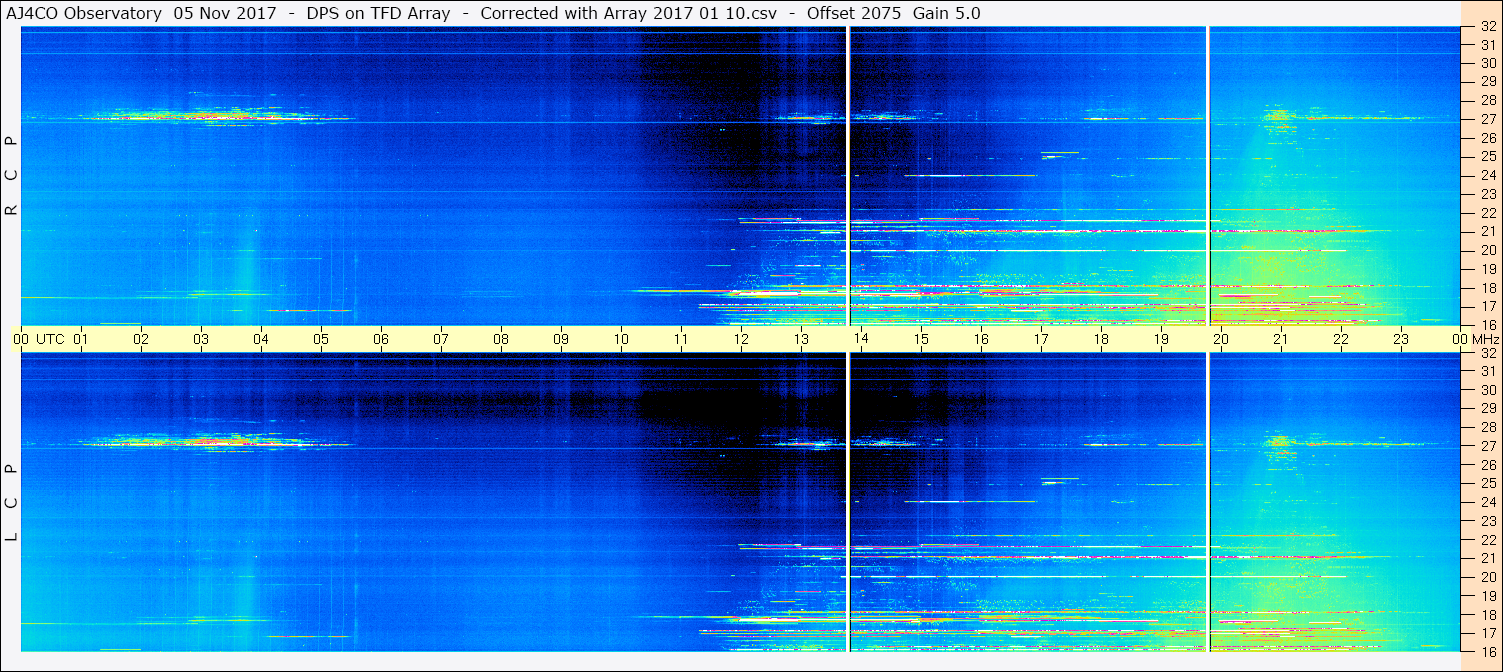The image size is (1503, 672).
Task: Click 32 MHz label on RCP frequency scale
Action: [x=1487, y=27]
